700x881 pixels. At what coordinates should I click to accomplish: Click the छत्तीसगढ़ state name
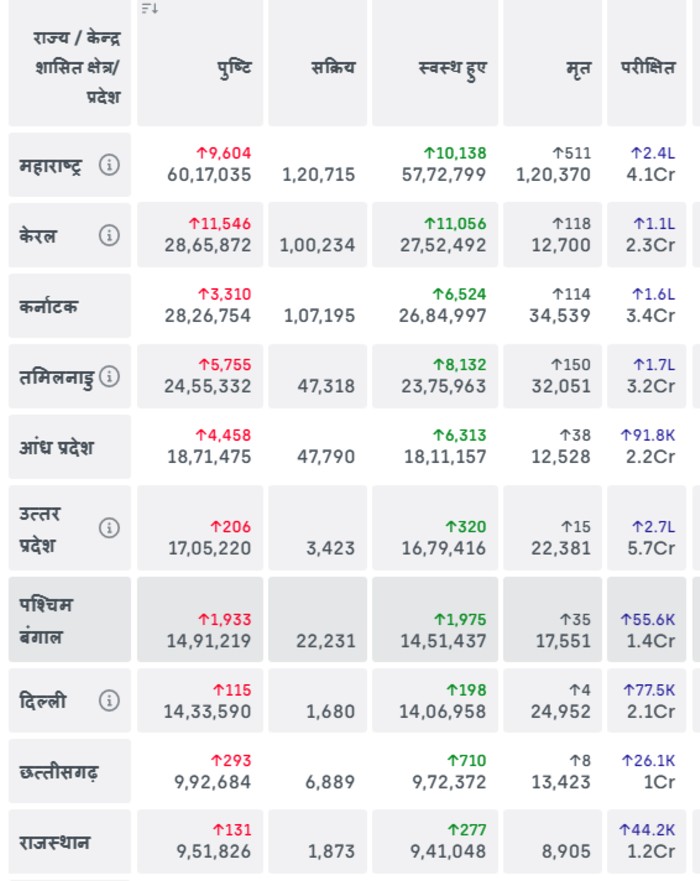coord(59,772)
